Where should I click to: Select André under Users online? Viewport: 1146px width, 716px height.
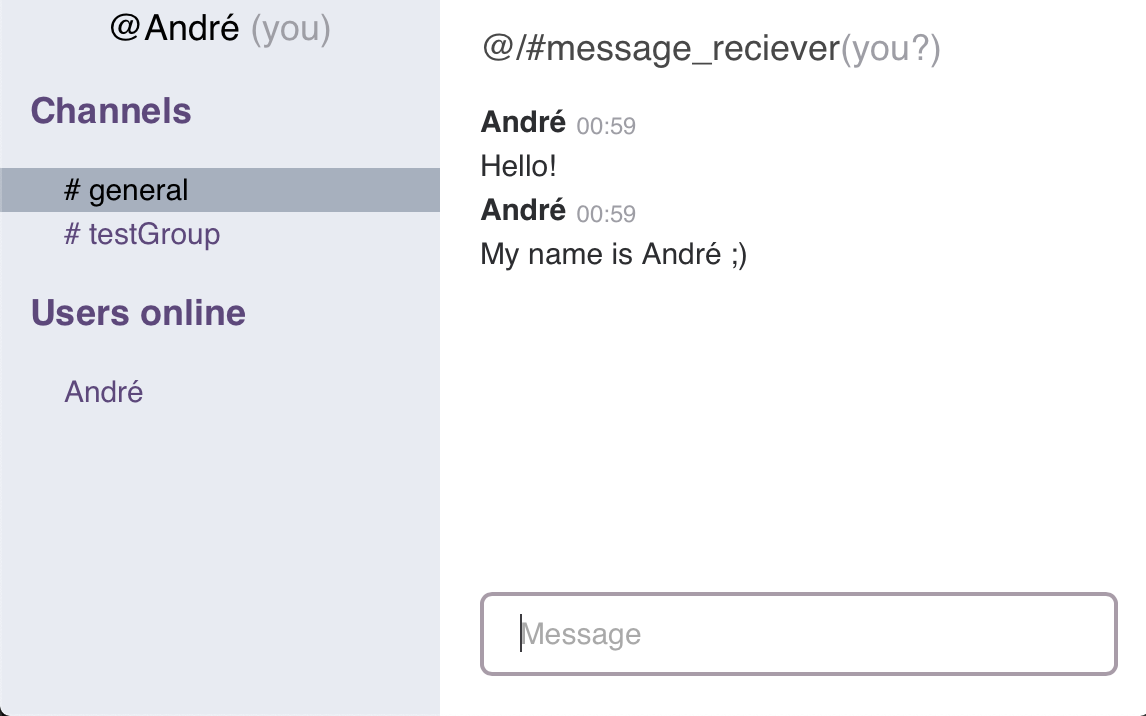104,392
